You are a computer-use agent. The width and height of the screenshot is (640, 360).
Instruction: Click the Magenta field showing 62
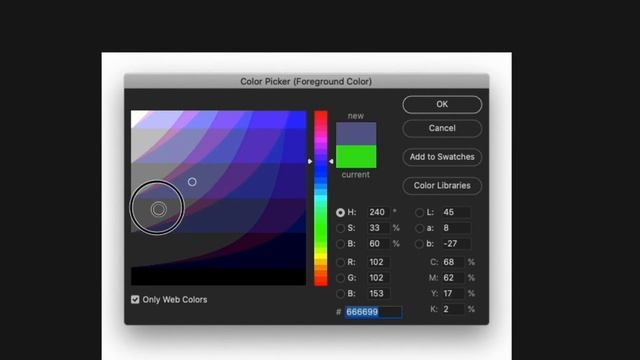(x=453, y=278)
